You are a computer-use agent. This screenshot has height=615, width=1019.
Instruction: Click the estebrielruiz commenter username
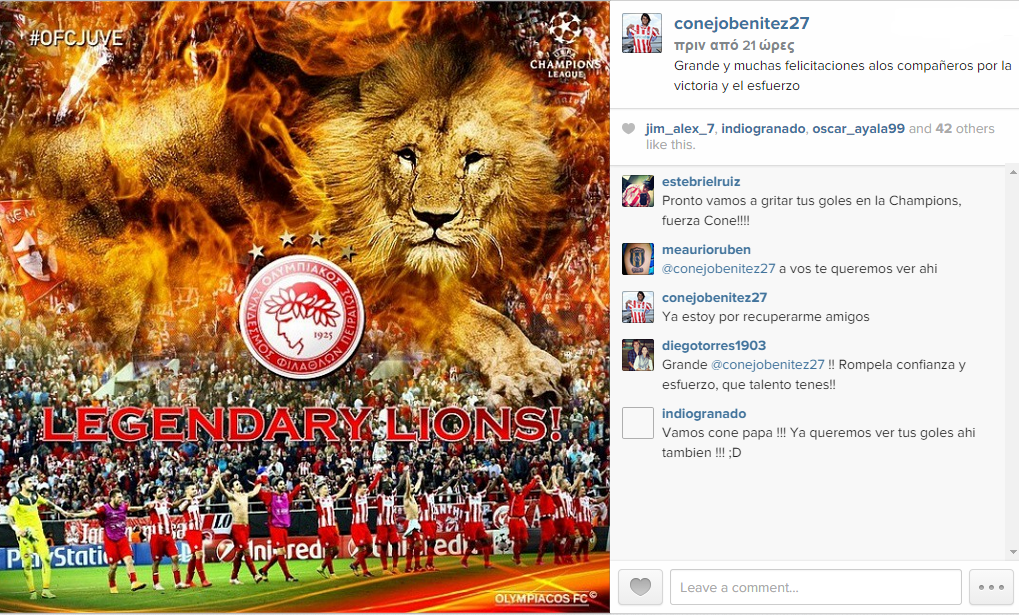click(701, 182)
